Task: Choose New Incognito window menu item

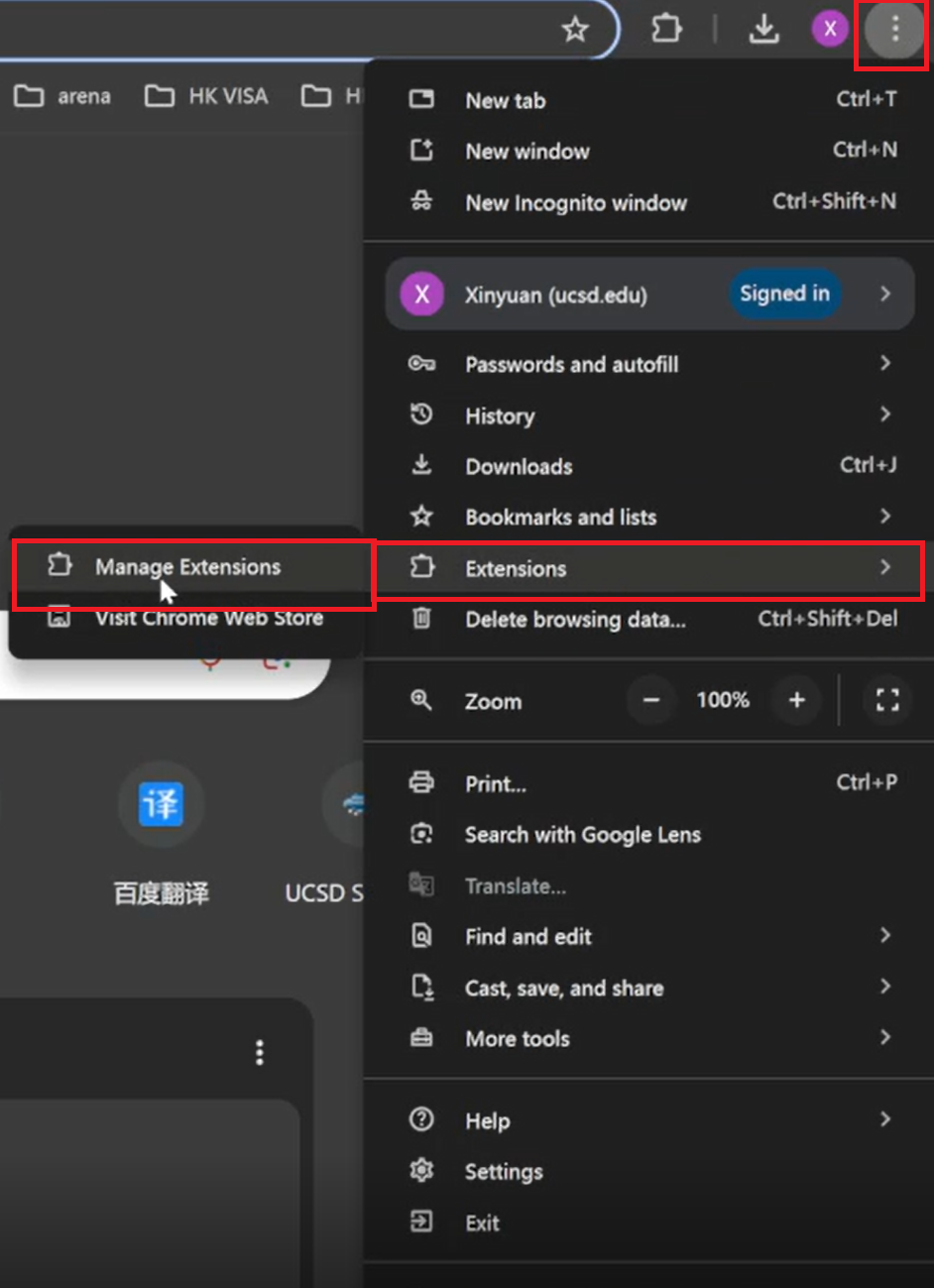Action: pyautogui.click(x=575, y=203)
